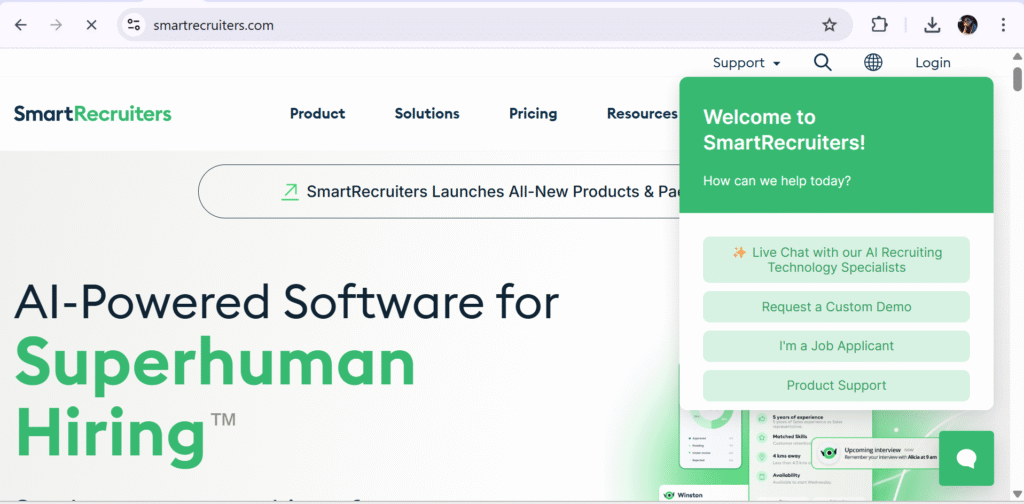Screen dimensions: 1024x504
Task: Toggle the green chat bubble widget
Action: click(x=967, y=458)
